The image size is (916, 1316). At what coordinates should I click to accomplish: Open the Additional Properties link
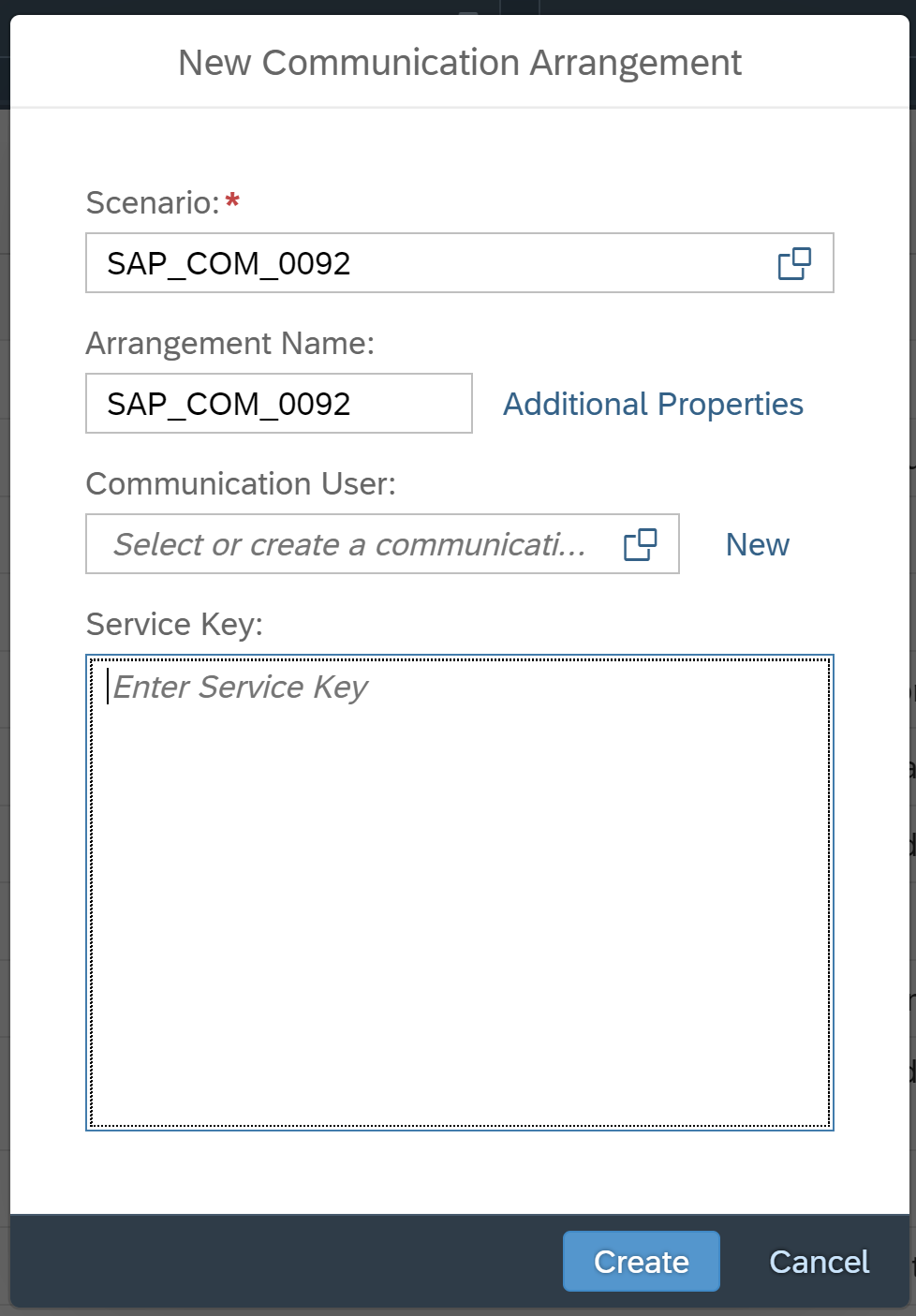(x=653, y=404)
